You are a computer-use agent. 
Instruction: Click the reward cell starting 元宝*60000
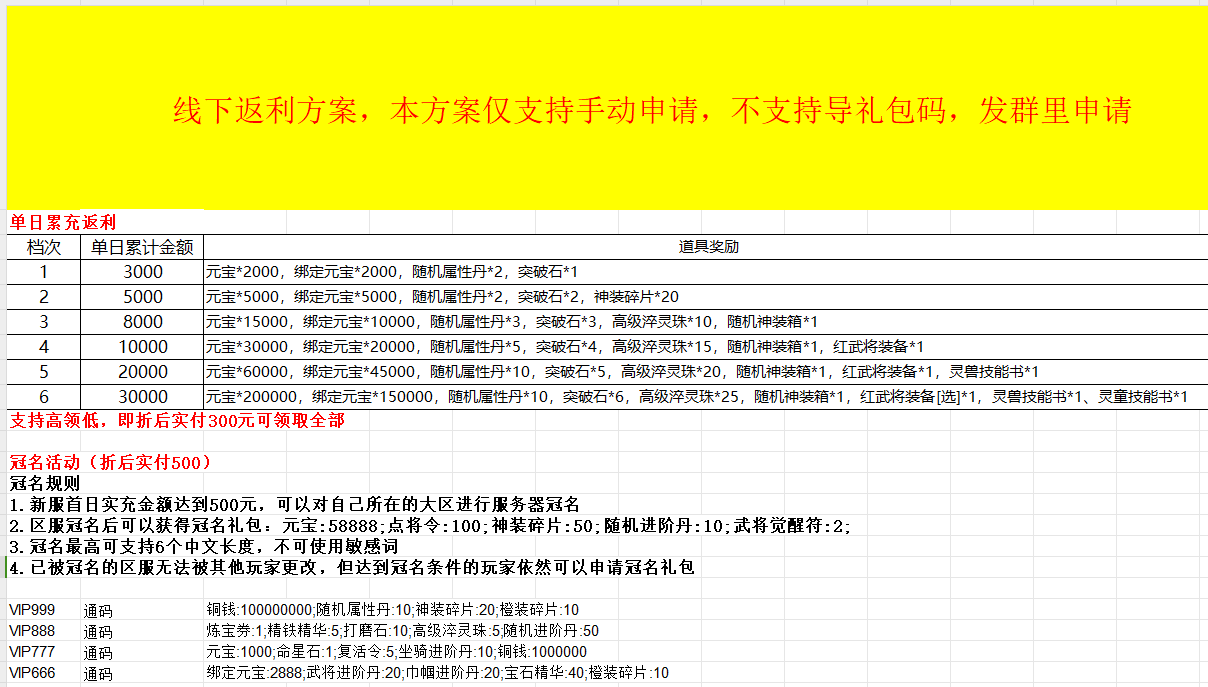[x=705, y=372]
